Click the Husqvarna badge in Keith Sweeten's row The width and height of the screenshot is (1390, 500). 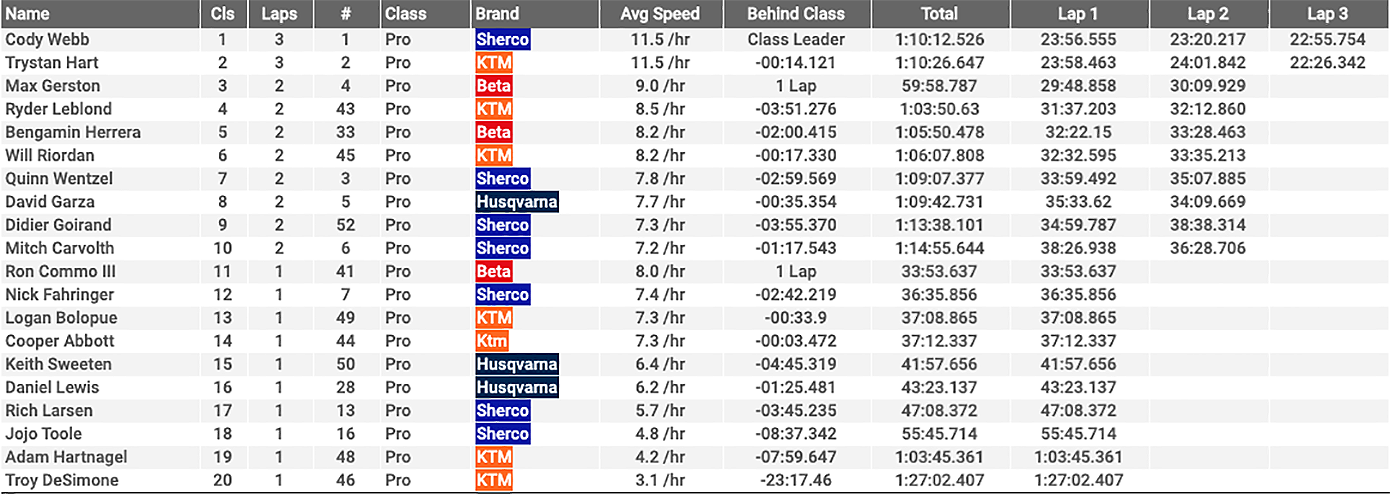click(517, 364)
